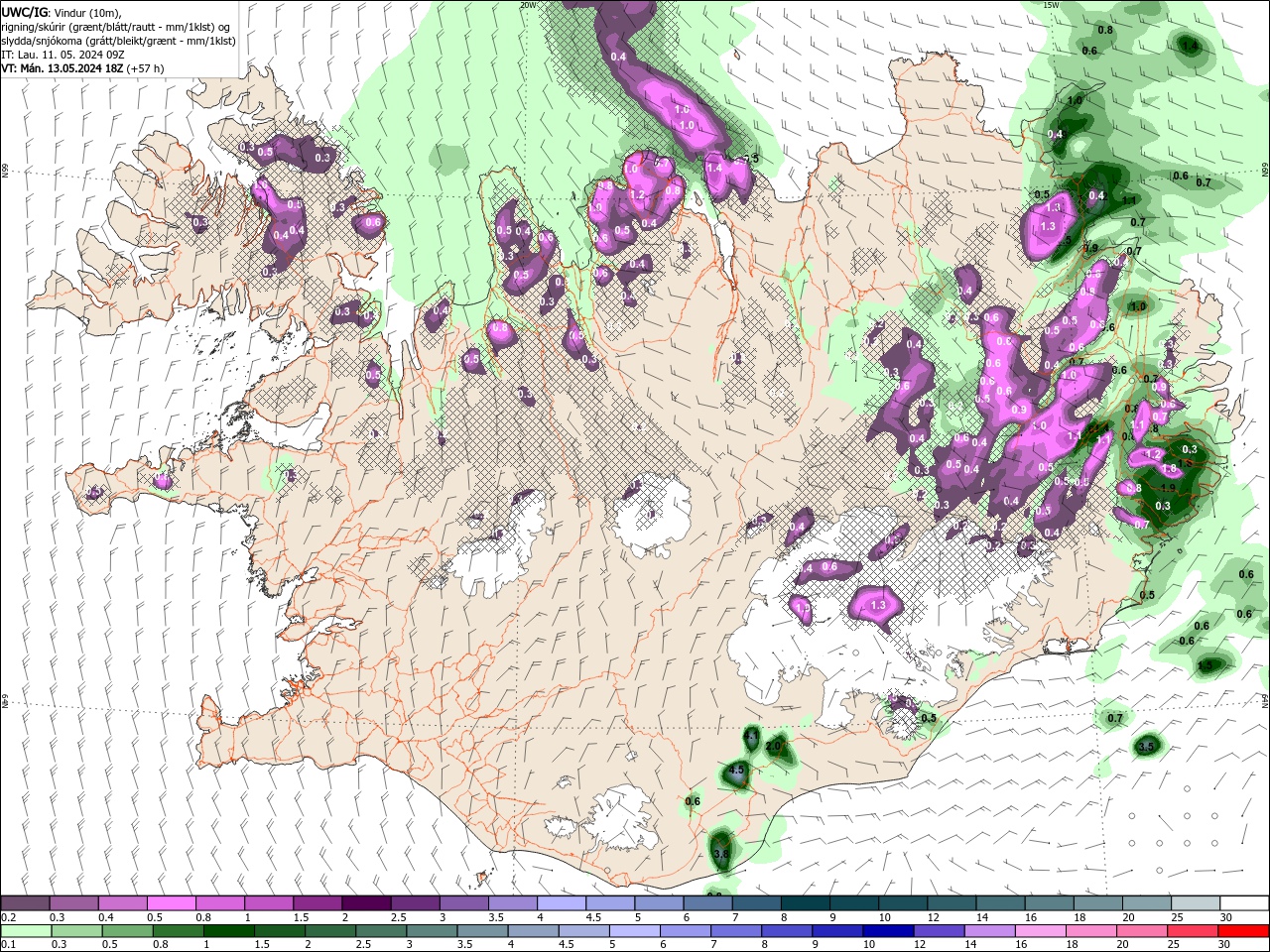Click the slate swatch labeled 14 in top row
Image resolution: width=1270 pixels, height=952 pixels.
point(1000,903)
